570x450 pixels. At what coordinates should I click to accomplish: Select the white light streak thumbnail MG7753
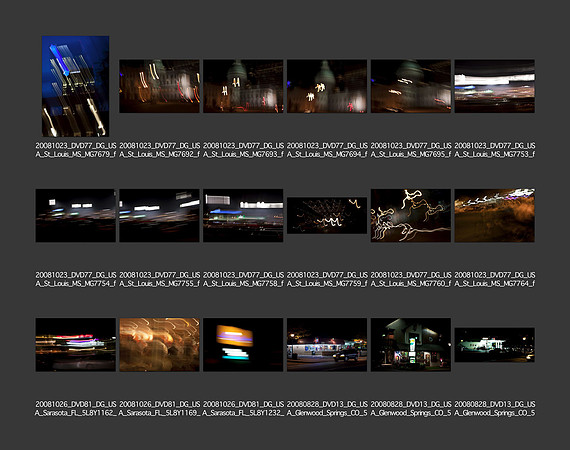[x=494, y=86]
